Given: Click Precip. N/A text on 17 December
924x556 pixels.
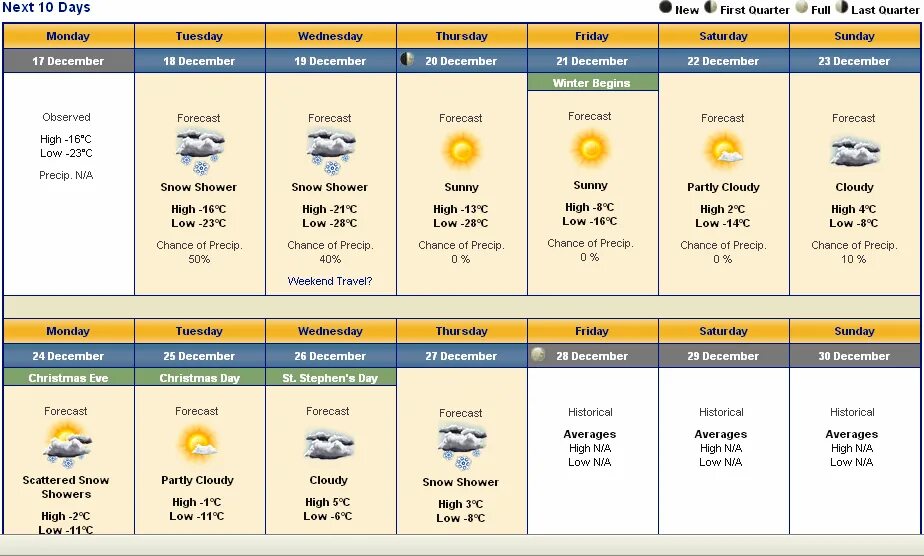Looking at the screenshot, I should click(66, 175).
